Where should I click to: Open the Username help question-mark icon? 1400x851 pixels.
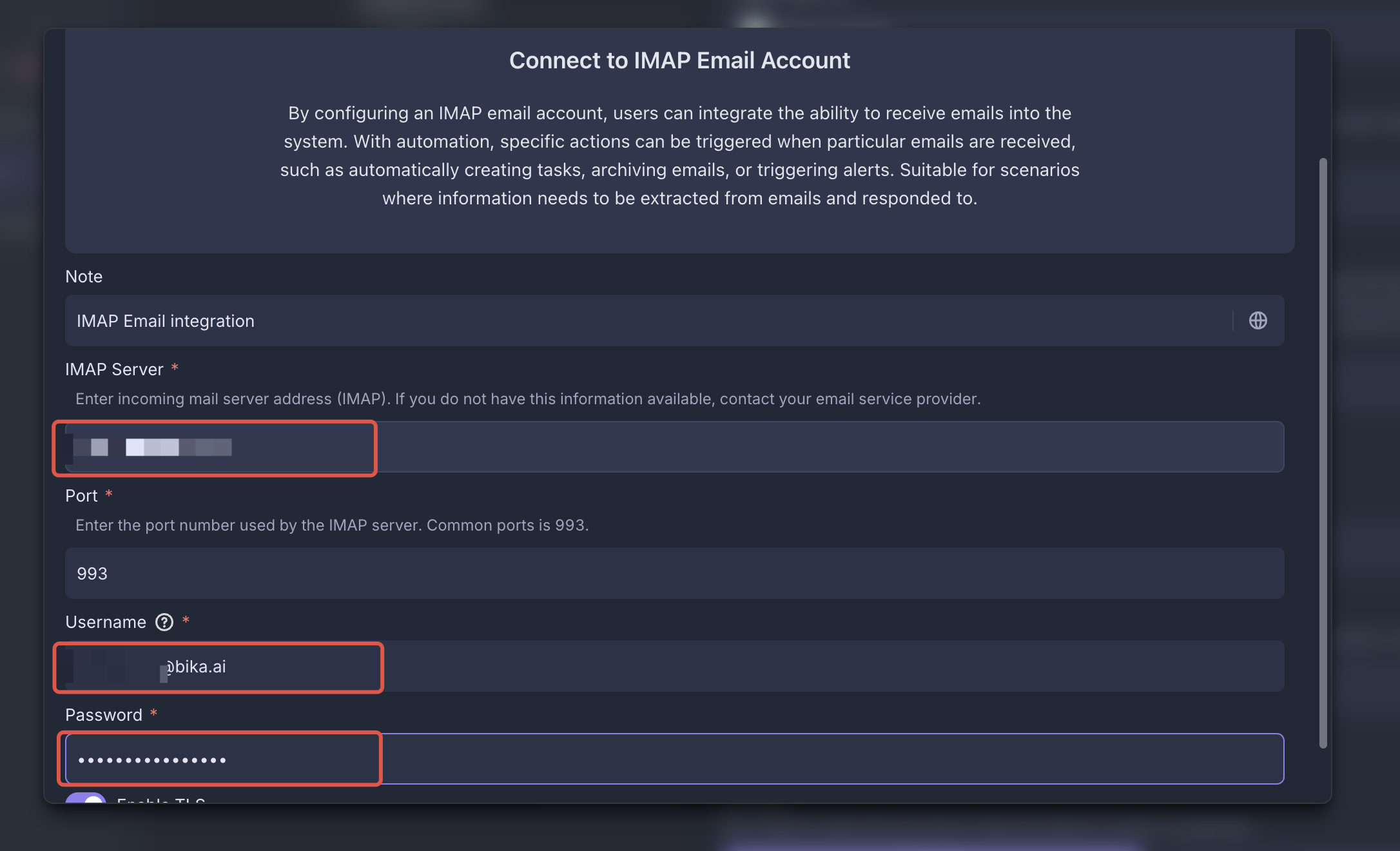[164, 622]
